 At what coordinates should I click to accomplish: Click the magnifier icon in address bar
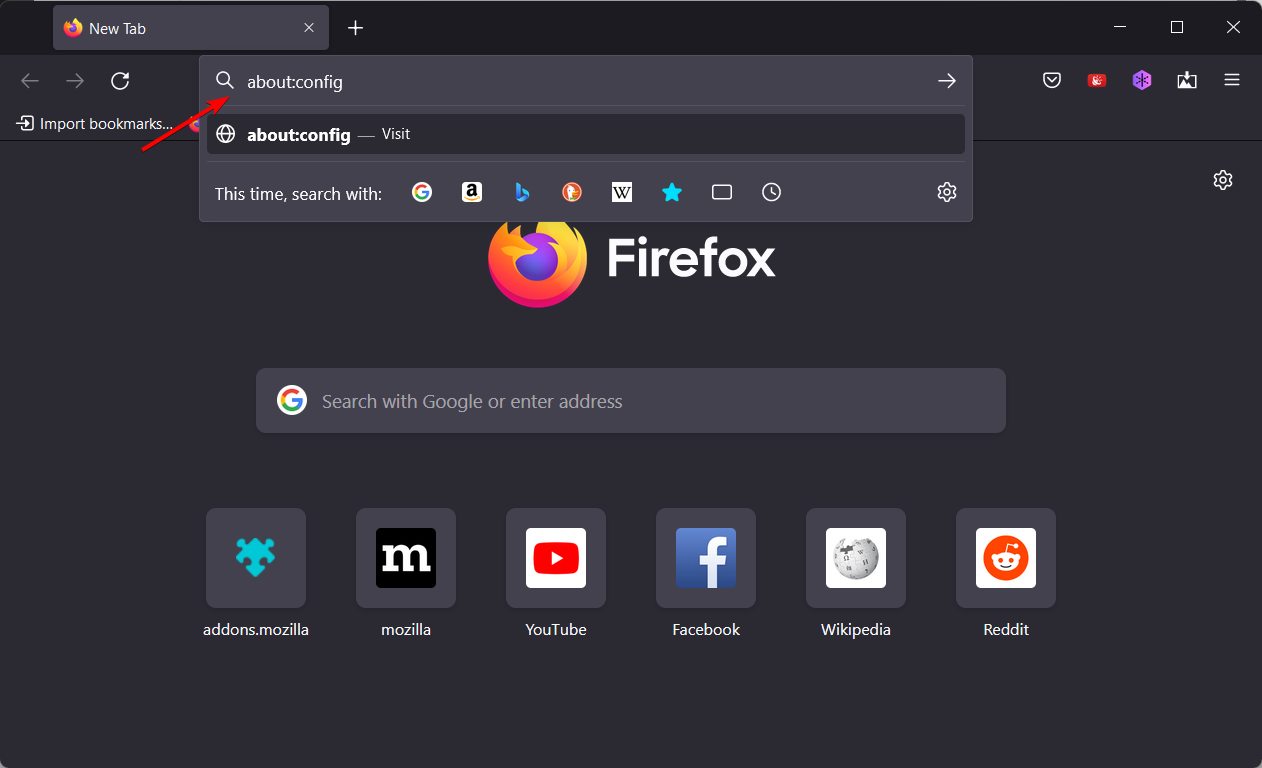pos(225,81)
